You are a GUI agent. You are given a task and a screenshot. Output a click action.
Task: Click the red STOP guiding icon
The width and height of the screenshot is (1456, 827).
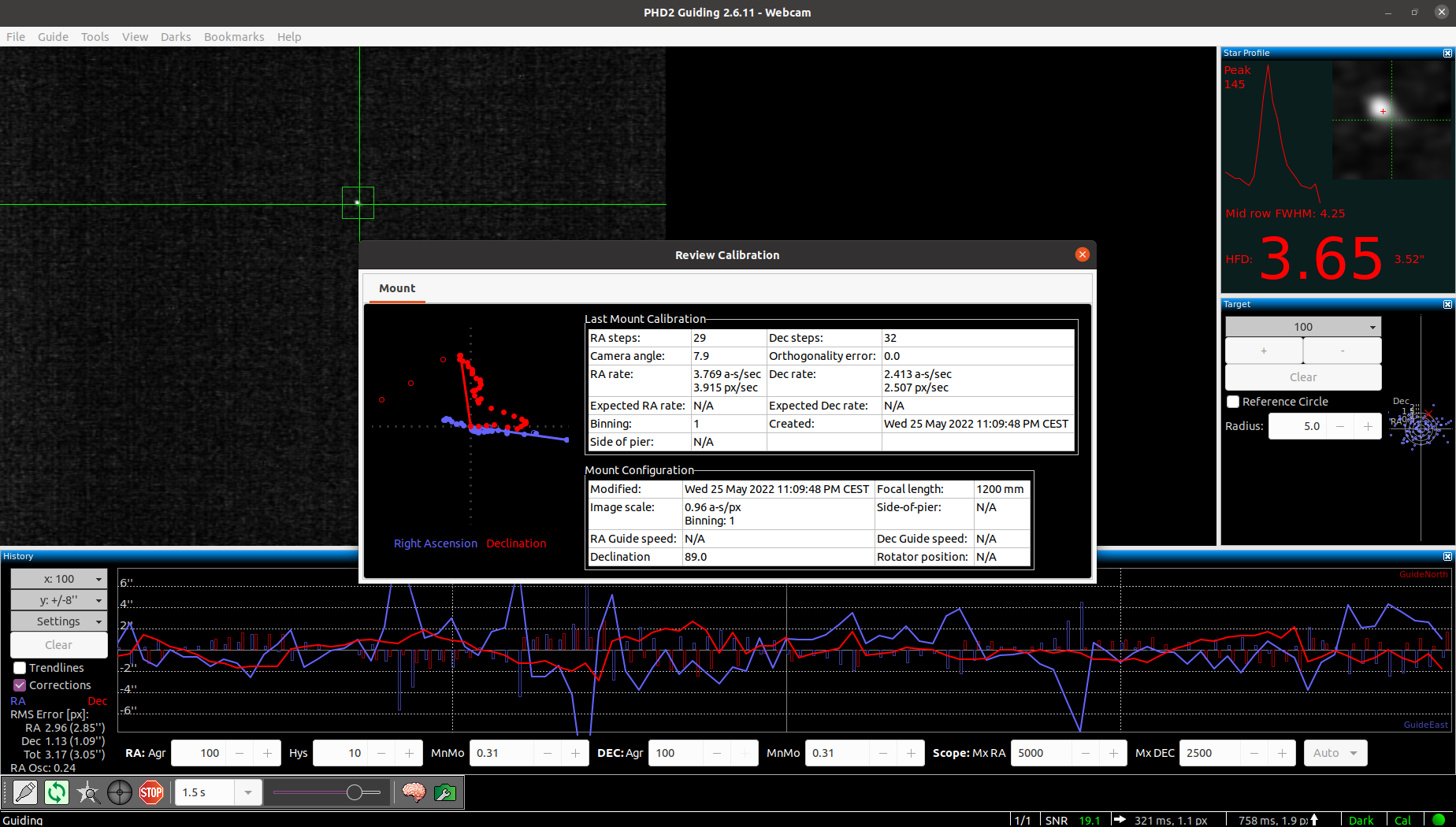point(151,792)
